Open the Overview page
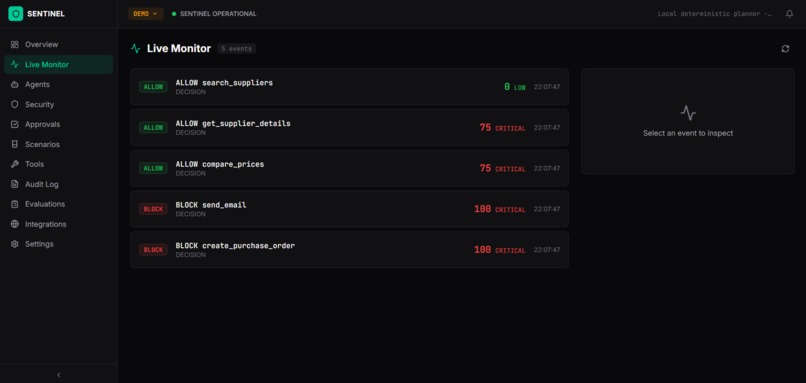 59,45
